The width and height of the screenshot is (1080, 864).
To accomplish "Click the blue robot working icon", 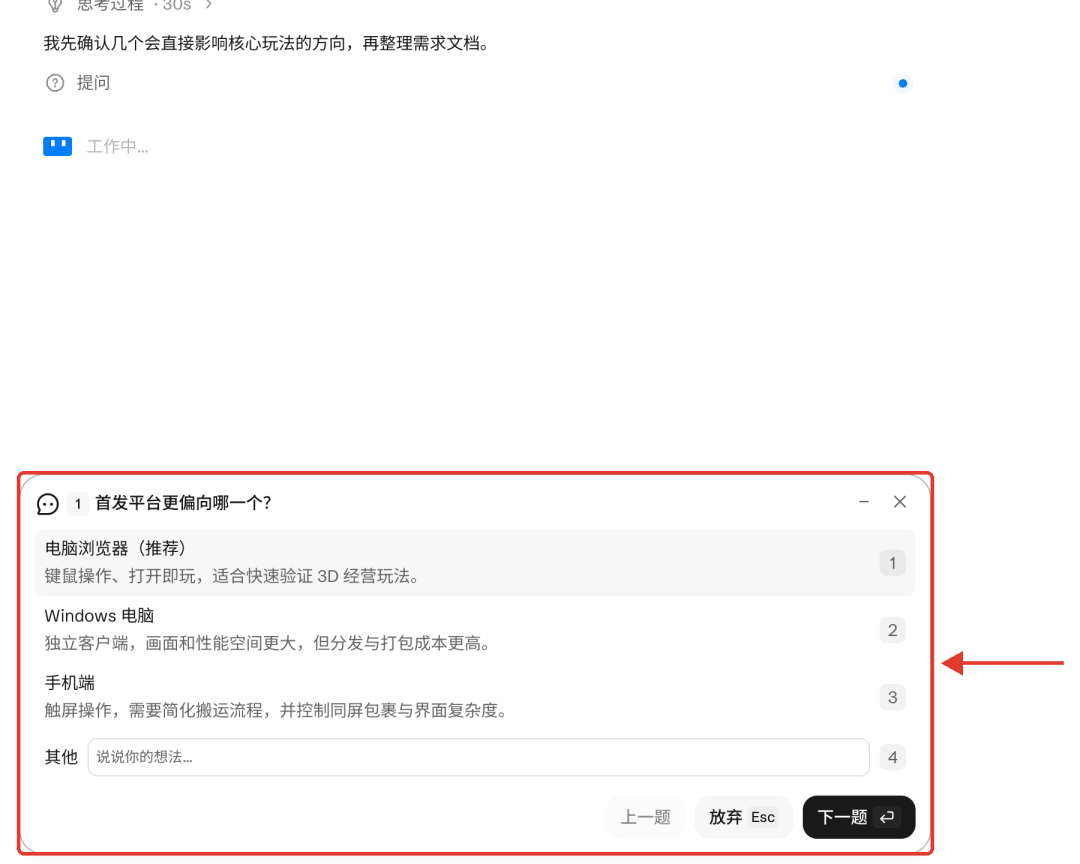I will tap(58, 146).
